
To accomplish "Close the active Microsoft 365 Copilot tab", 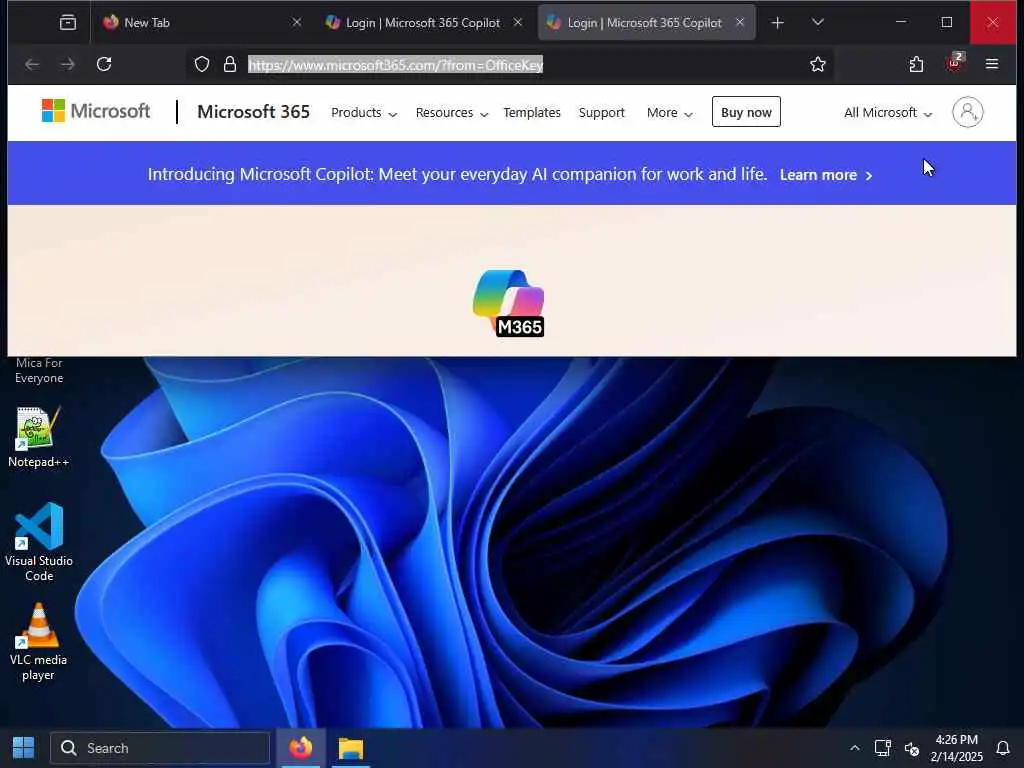I will tap(740, 22).
